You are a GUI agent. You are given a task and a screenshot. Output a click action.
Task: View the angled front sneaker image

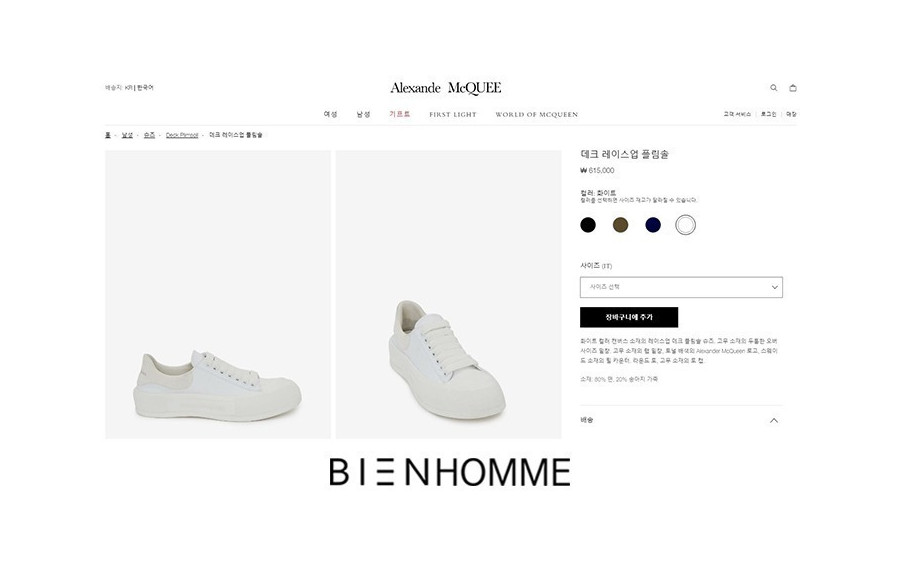point(449,295)
